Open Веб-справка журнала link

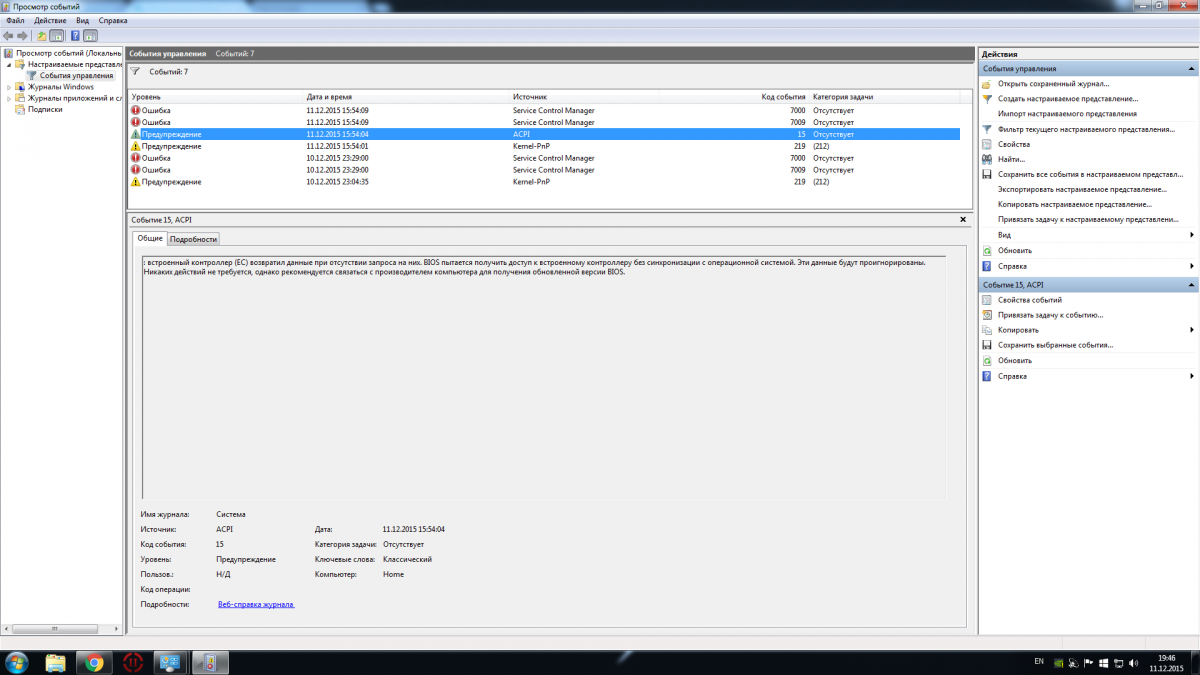coord(256,605)
